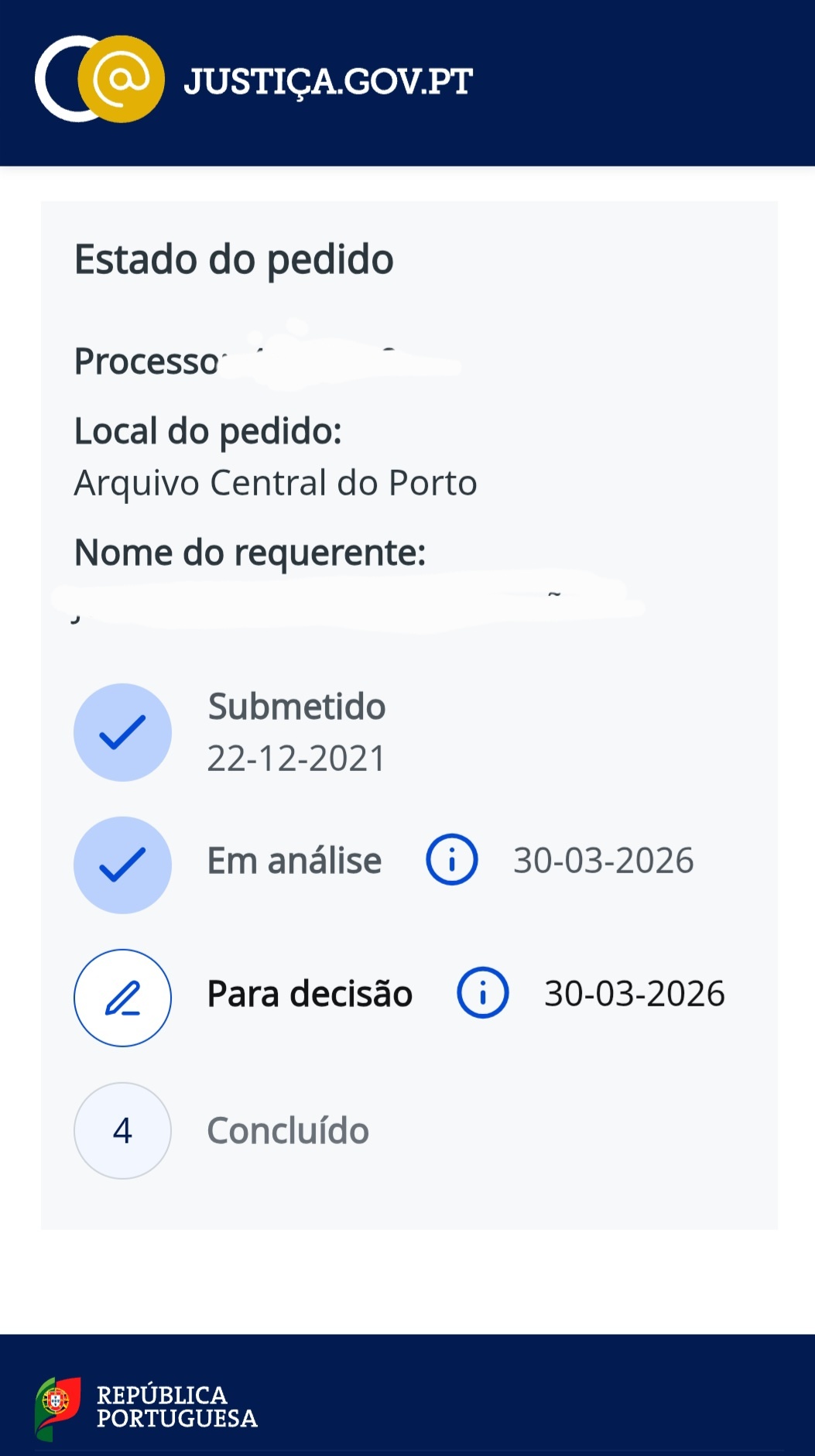Click the Justiça.gov.pt @ logo icon
Image resolution: width=815 pixels, height=1456 pixels.
click(x=101, y=79)
